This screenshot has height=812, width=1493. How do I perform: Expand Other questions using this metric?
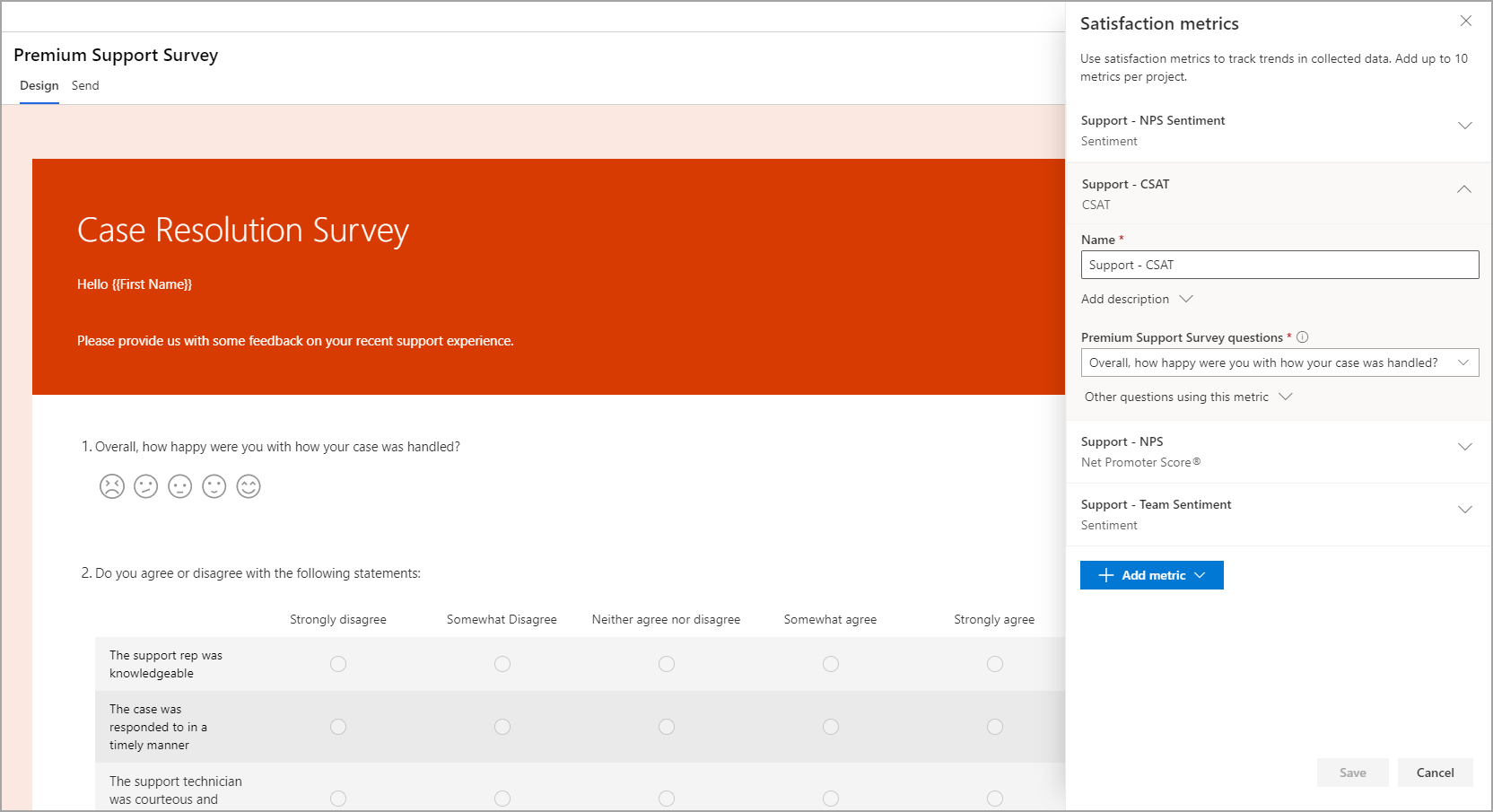tap(1188, 397)
